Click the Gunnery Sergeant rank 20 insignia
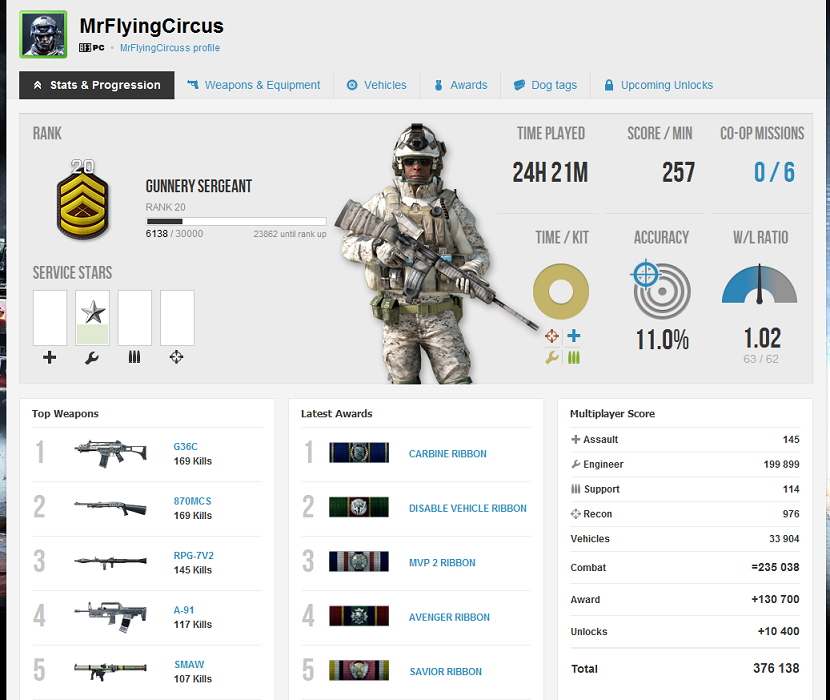This screenshot has height=700, width=830. tap(83, 200)
